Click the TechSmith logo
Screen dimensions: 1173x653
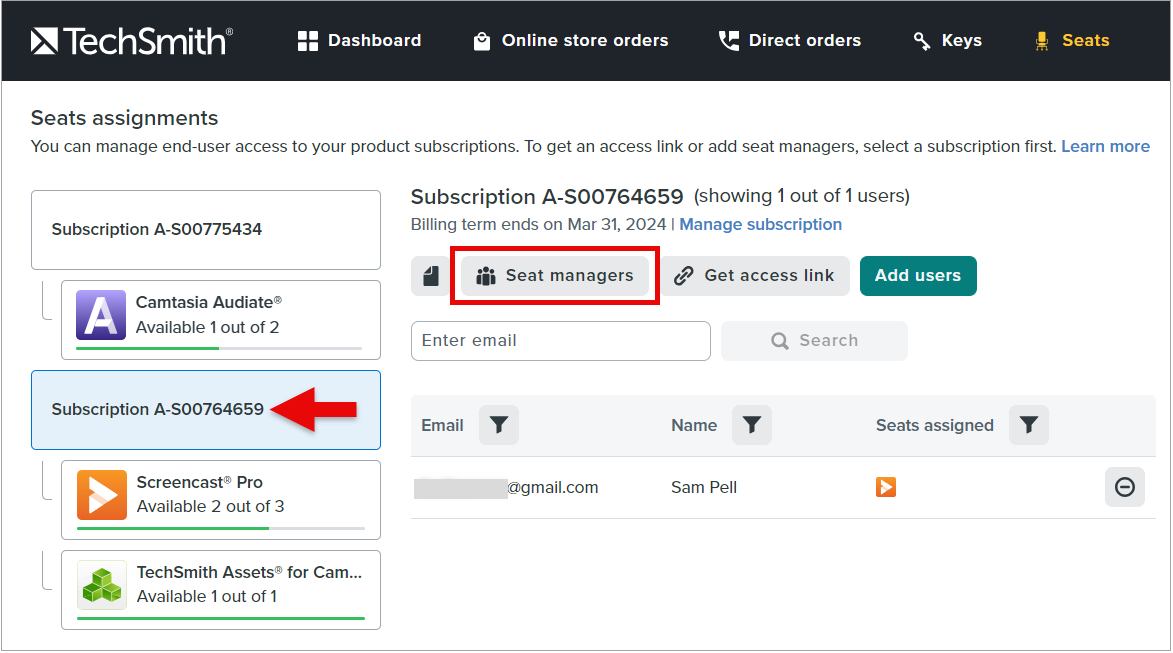[x=131, y=41]
